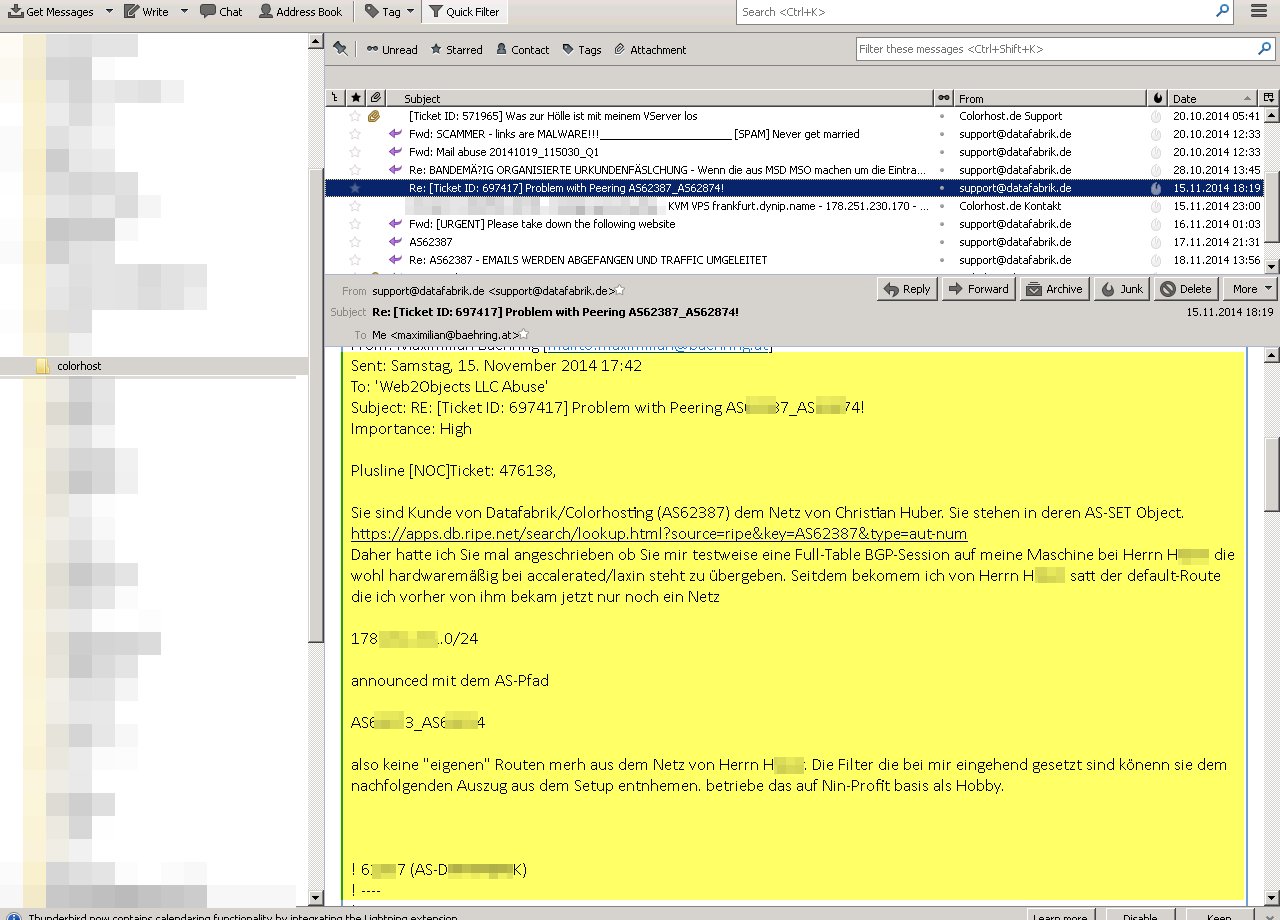Toggle the Unread quick filter
Screen dimensions: 1280x920
[x=392, y=49]
